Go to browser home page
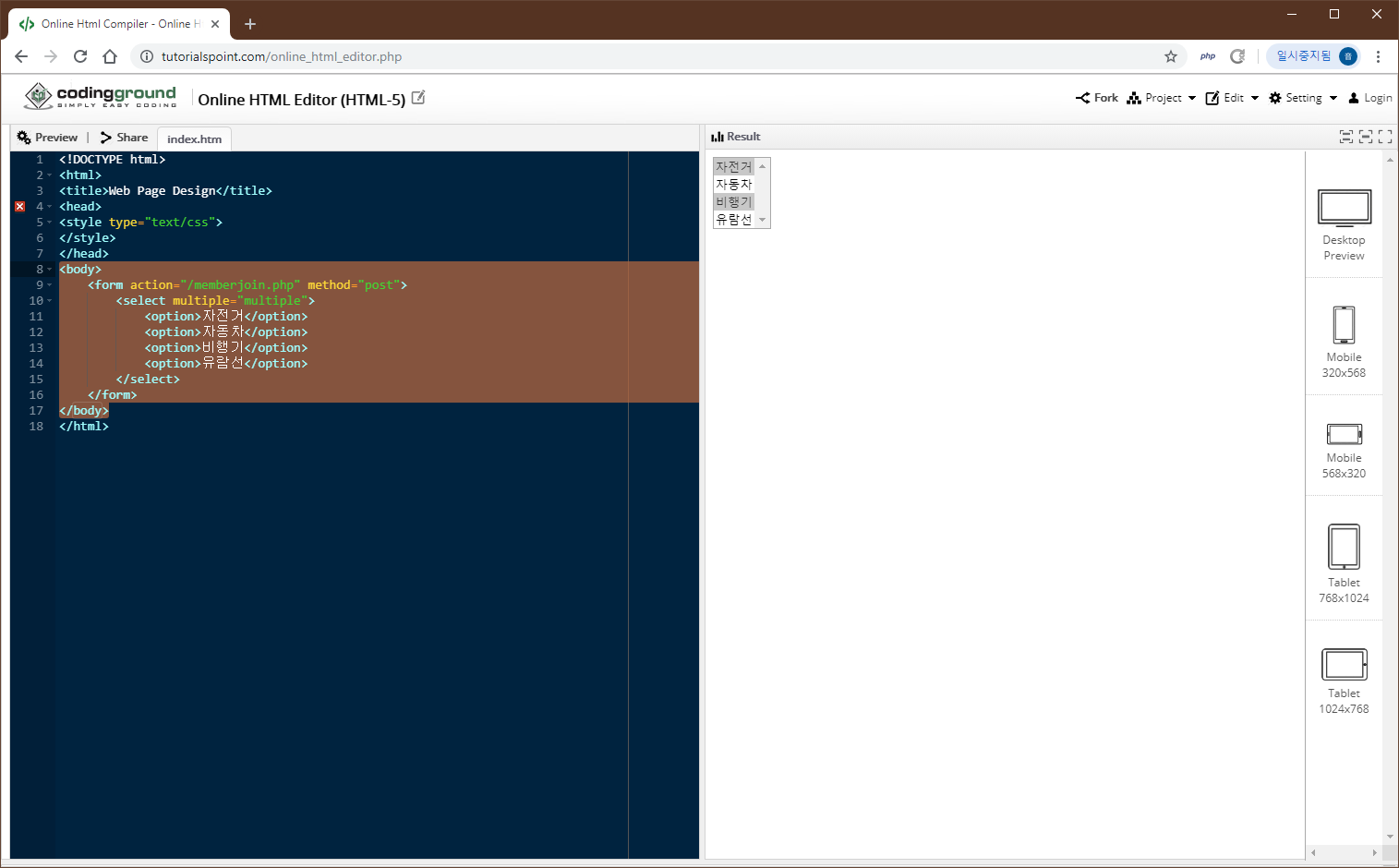Image resolution: width=1399 pixels, height=868 pixels. pos(110,56)
